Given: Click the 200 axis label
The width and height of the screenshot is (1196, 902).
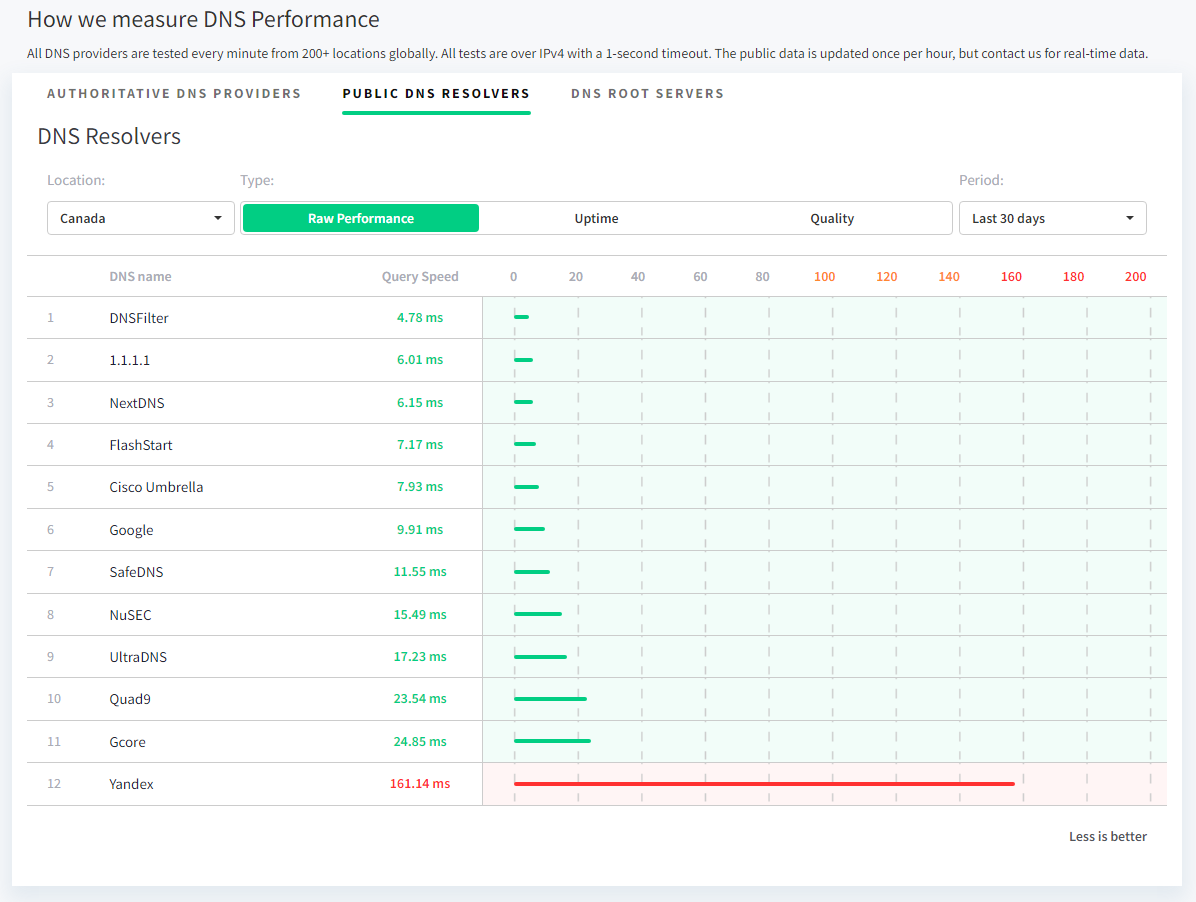Looking at the screenshot, I should pyautogui.click(x=1135, y=276).
